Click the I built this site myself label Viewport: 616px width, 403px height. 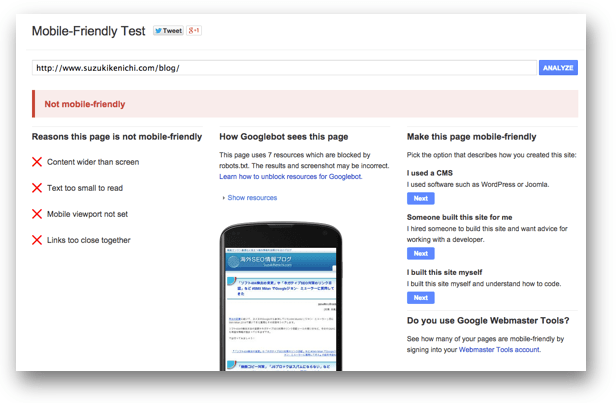(444, 272)
